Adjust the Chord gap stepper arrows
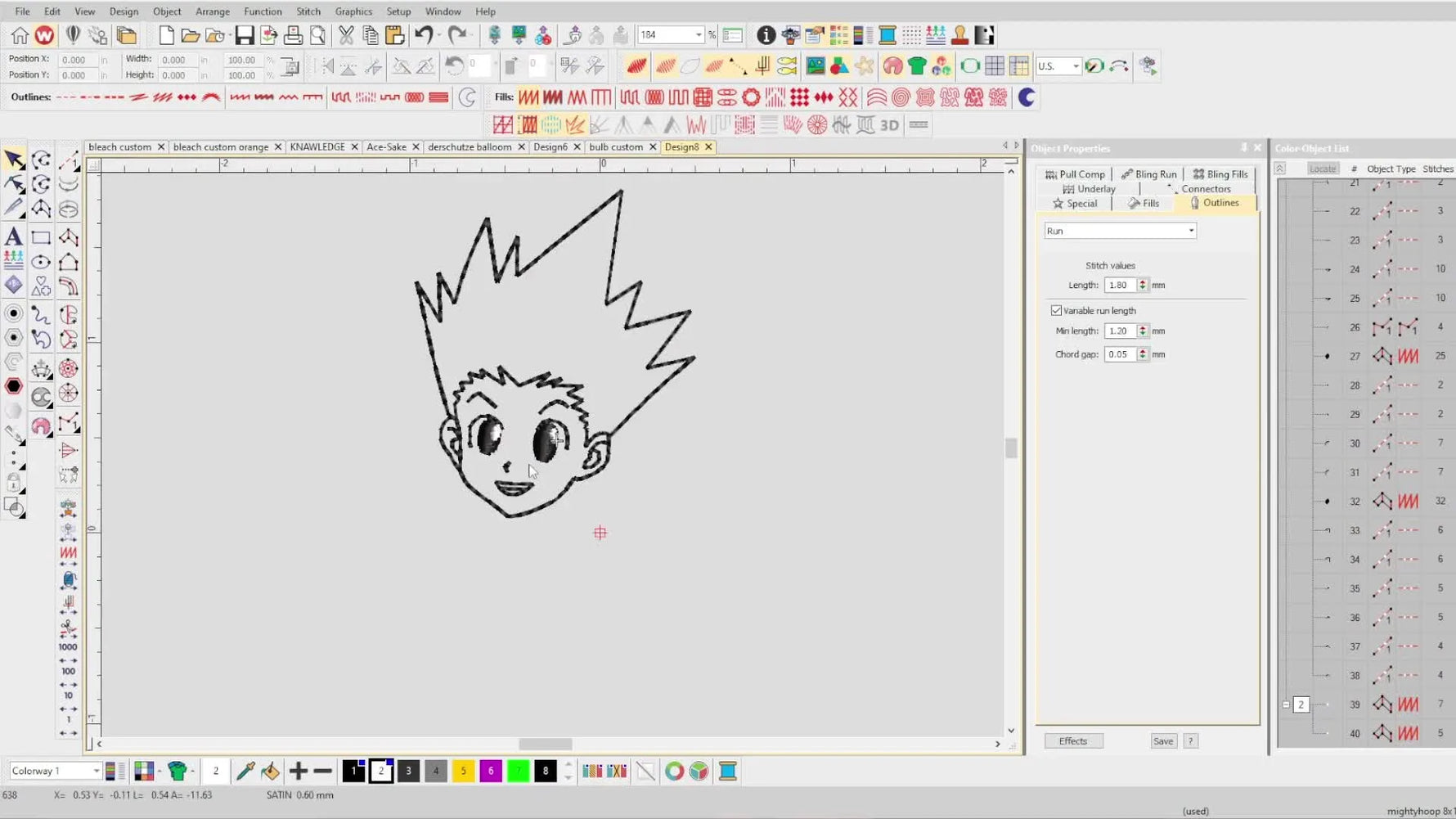Screen dimensions: 1456x819 (x=1143, y=354)
